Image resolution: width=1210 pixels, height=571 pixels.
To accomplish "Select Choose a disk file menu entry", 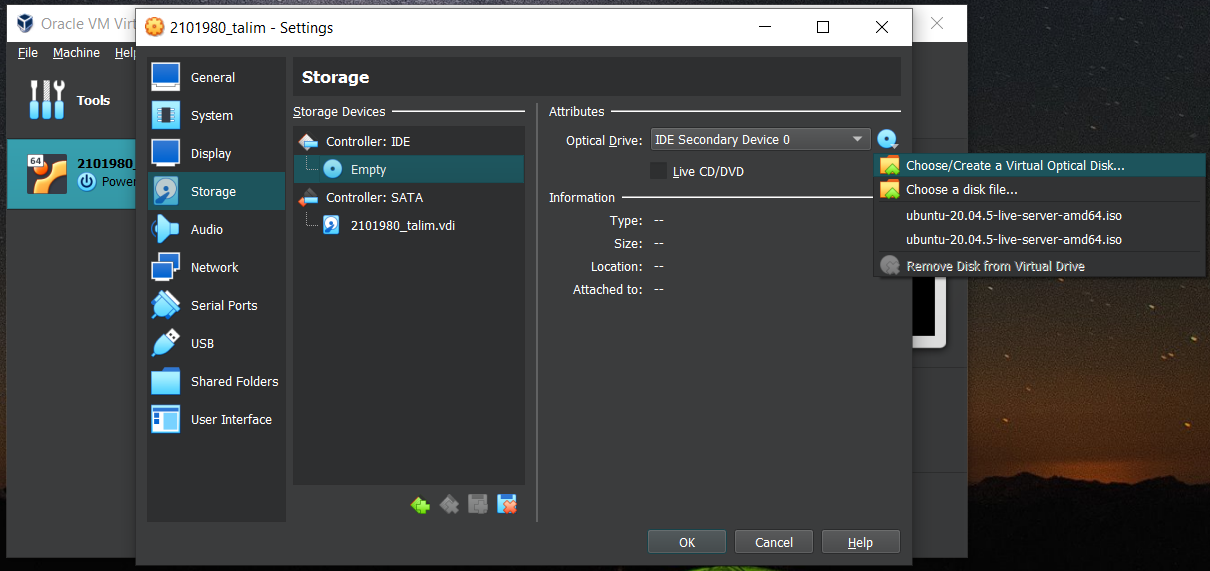I will (1039, 189).
